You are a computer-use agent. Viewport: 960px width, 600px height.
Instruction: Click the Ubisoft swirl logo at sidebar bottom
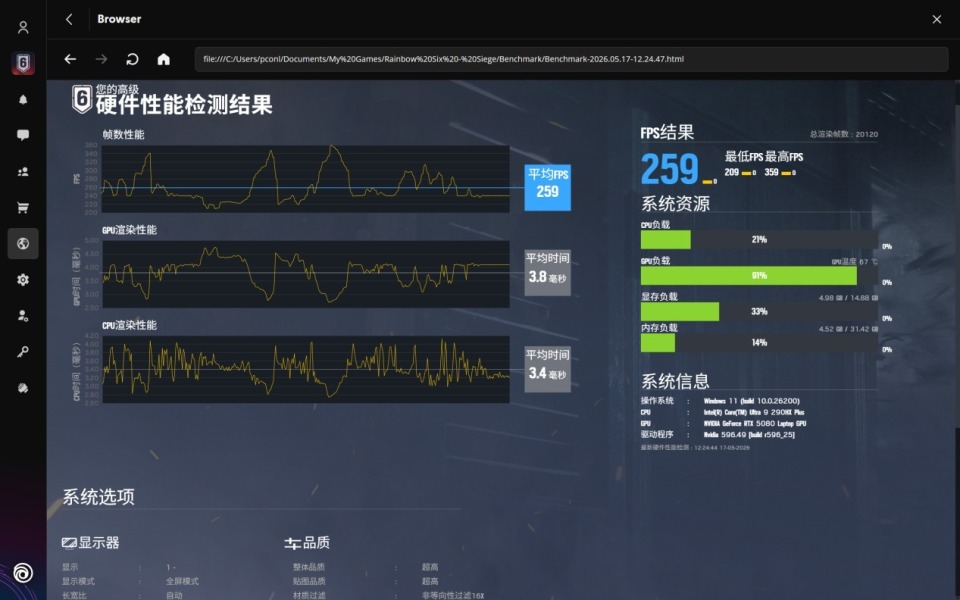23,573
